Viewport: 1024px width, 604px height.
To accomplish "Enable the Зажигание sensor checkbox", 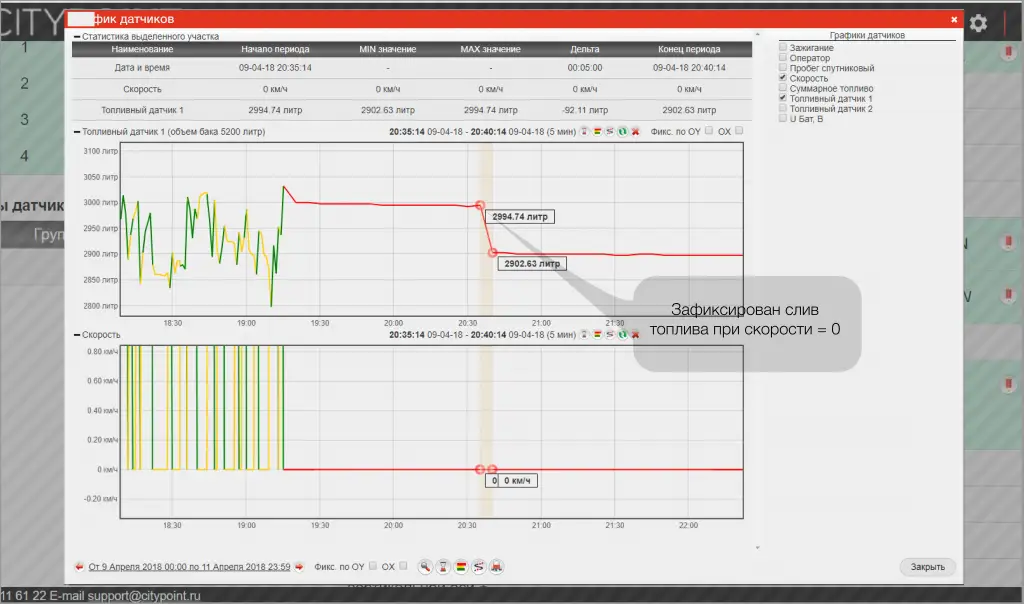I will pyautogui.click(x=784, y=48).
